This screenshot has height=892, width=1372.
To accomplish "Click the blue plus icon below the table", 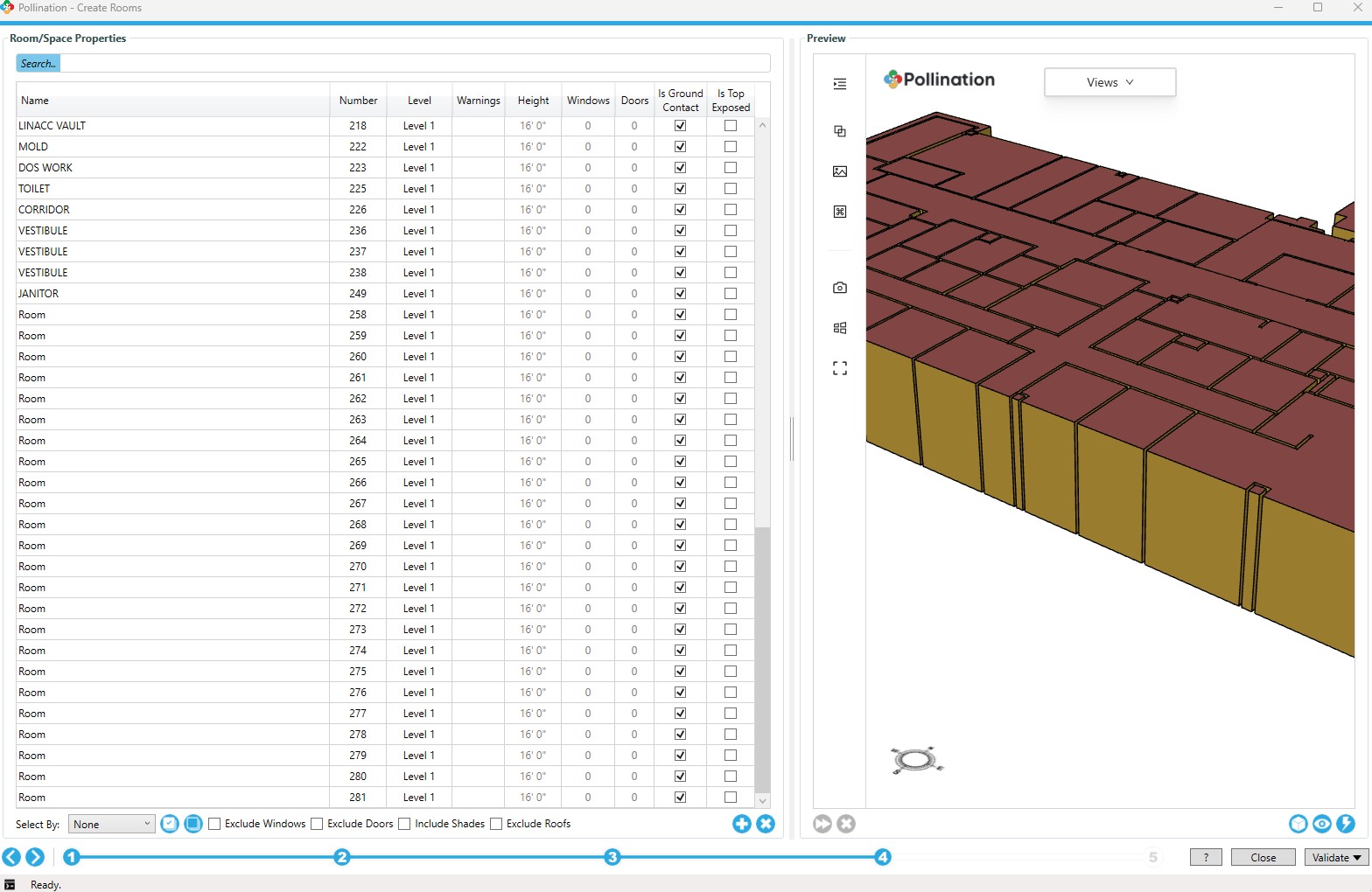I will [742, 824].
